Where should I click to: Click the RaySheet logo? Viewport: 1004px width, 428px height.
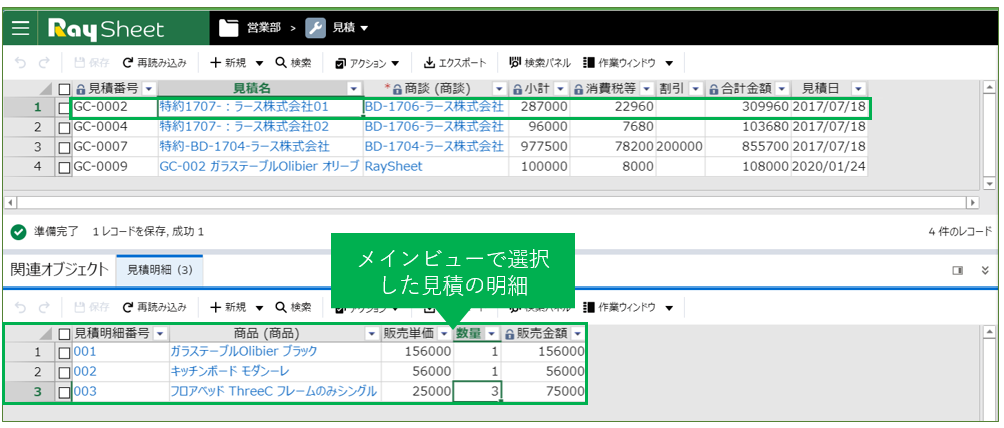tap(106, 29)
